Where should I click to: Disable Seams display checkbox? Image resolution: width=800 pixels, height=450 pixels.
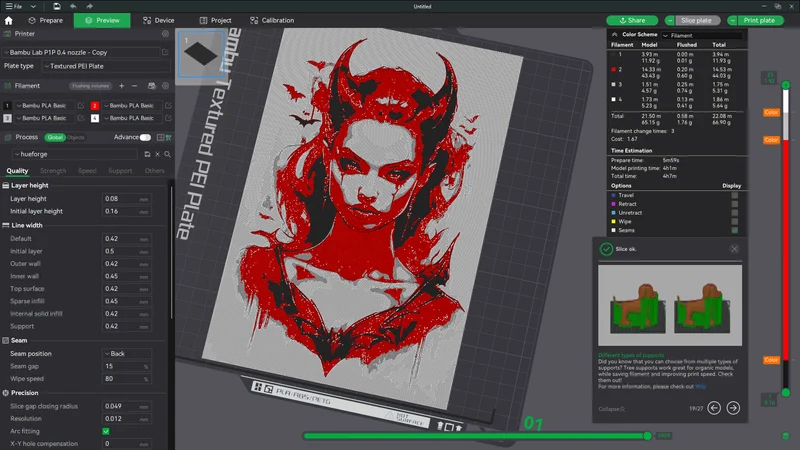[735, 230]
